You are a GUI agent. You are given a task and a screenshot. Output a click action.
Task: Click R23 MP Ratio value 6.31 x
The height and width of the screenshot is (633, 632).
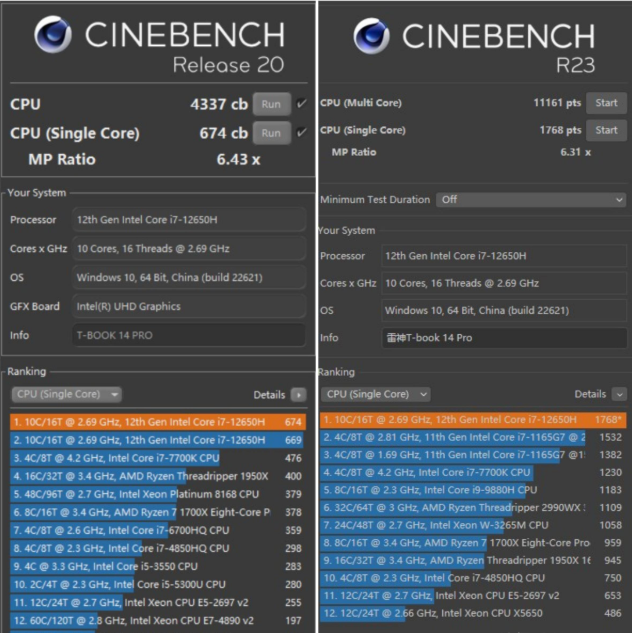click(575, 152)
